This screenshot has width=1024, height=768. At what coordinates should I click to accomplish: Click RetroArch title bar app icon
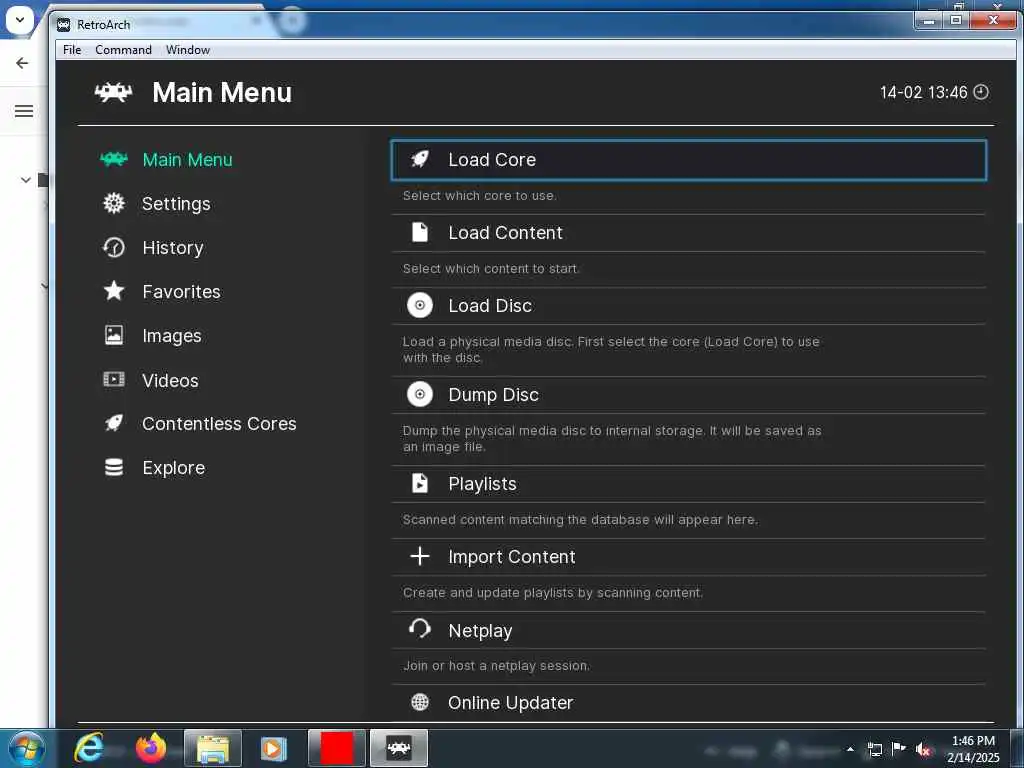[x=63, y=25]
